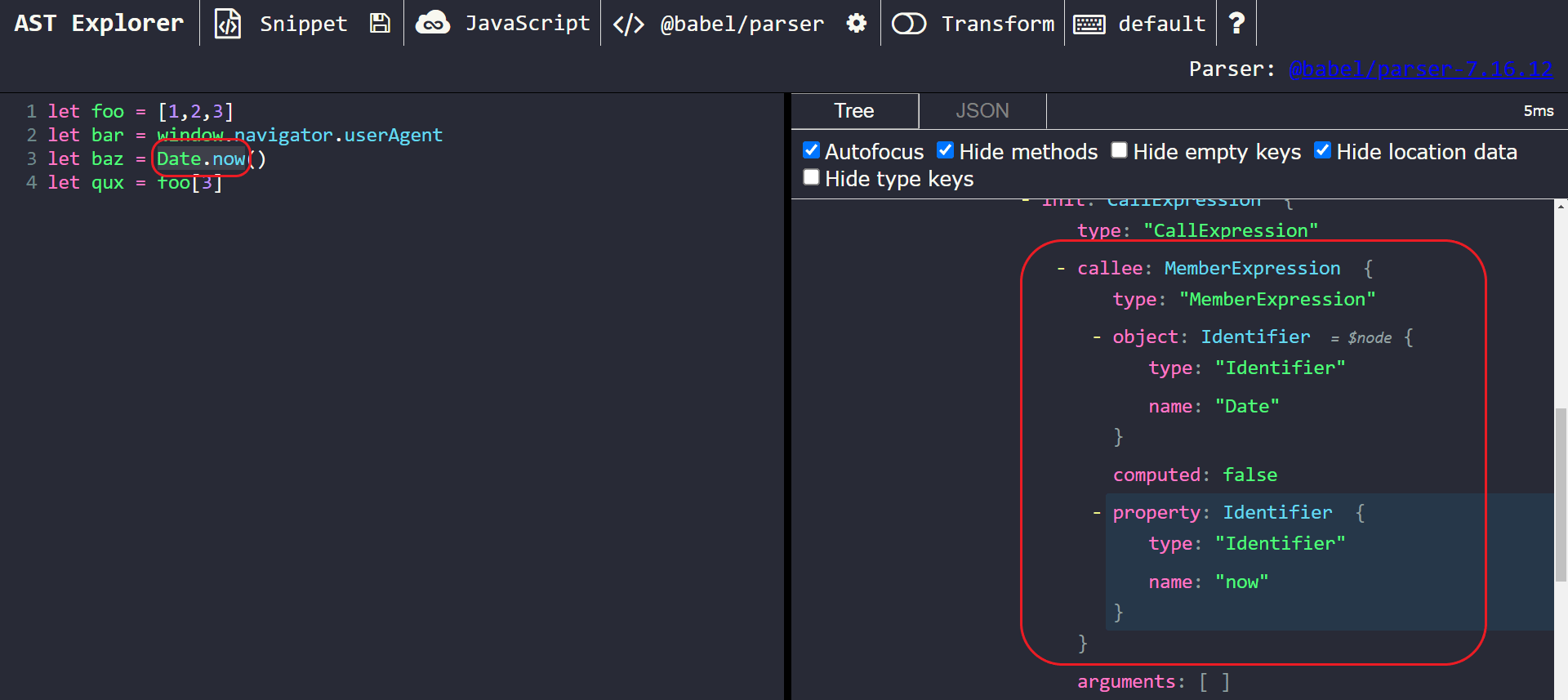
Task: Click qux in code line 4
Action: (x=108, y=182)
